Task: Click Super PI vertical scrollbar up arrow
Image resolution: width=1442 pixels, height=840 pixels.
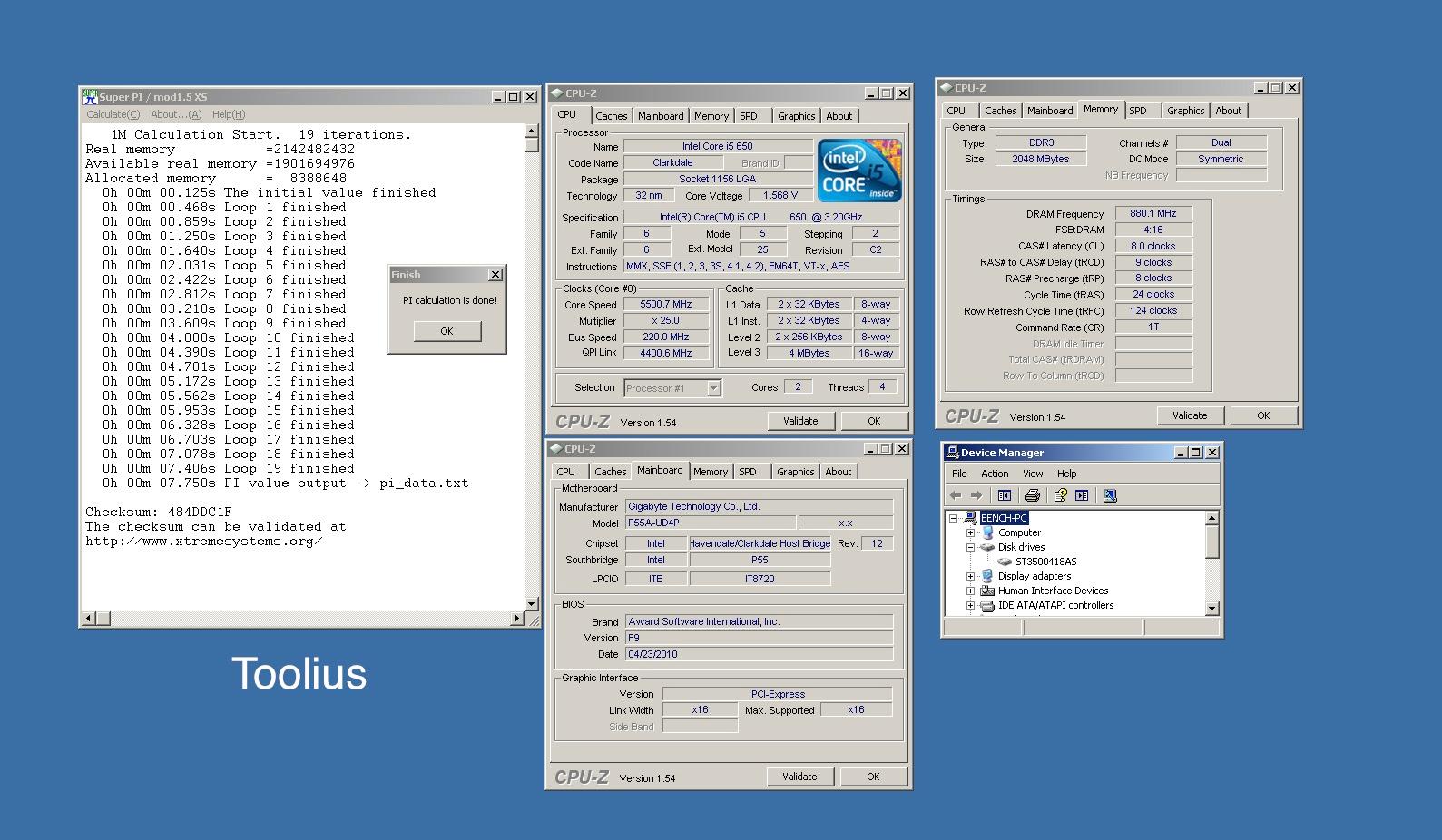Action: (532, 132)
